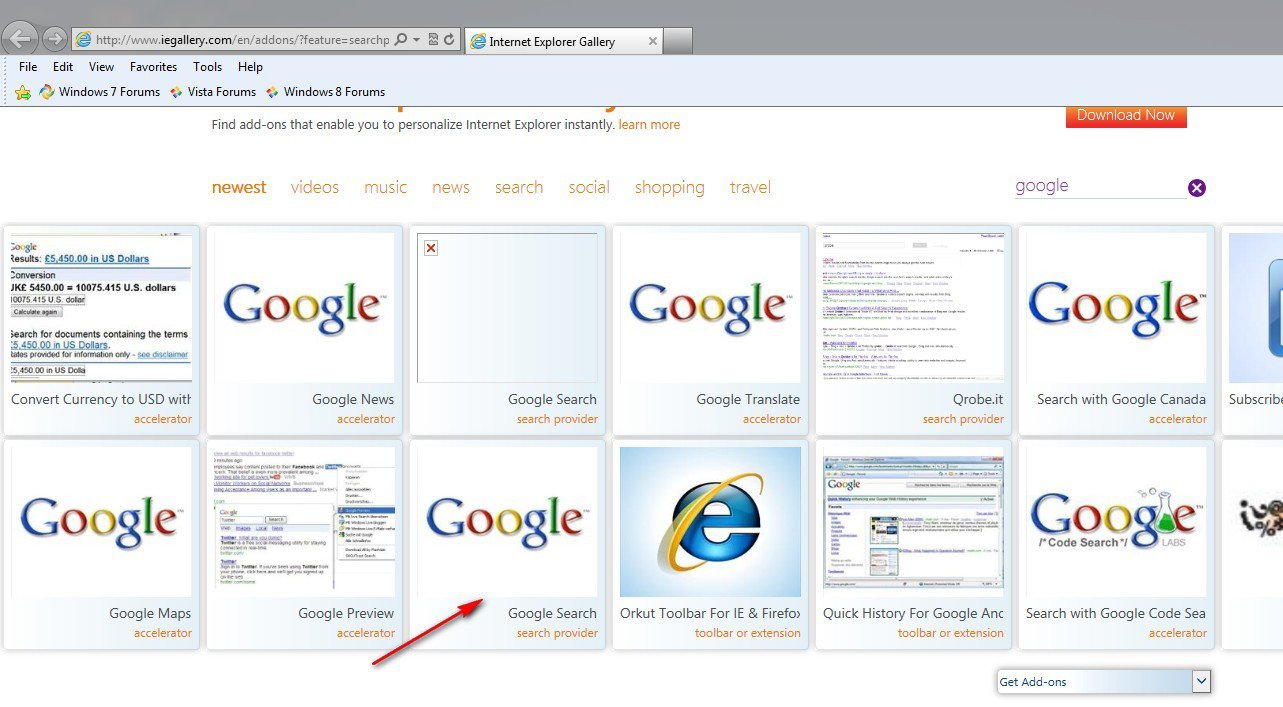Click 'accelerator' label under Google Maps
Viewport: 1283px width, 707px height.
(163, 633)
